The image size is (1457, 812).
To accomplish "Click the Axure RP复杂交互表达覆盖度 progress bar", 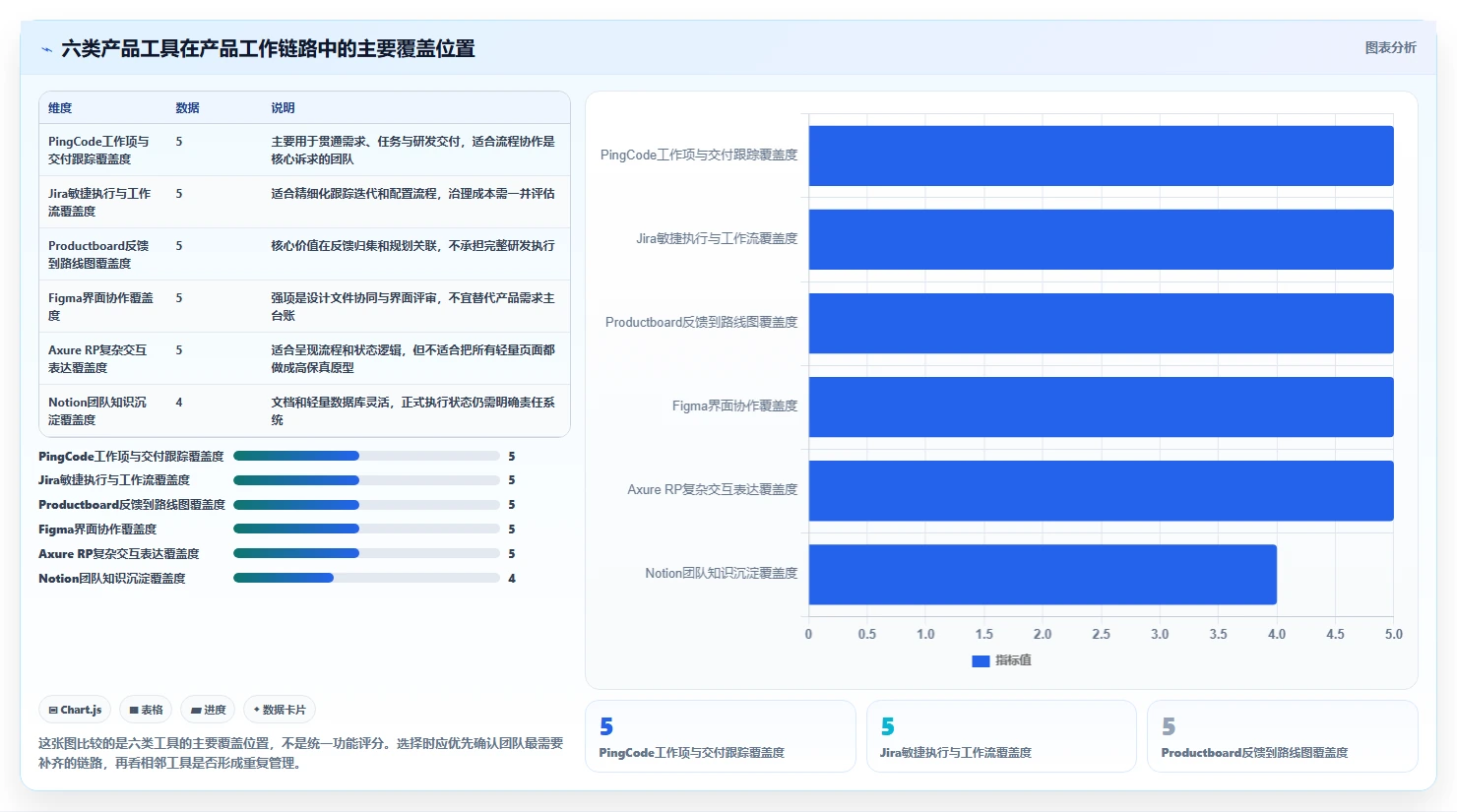I will click(x=366, y=553).
